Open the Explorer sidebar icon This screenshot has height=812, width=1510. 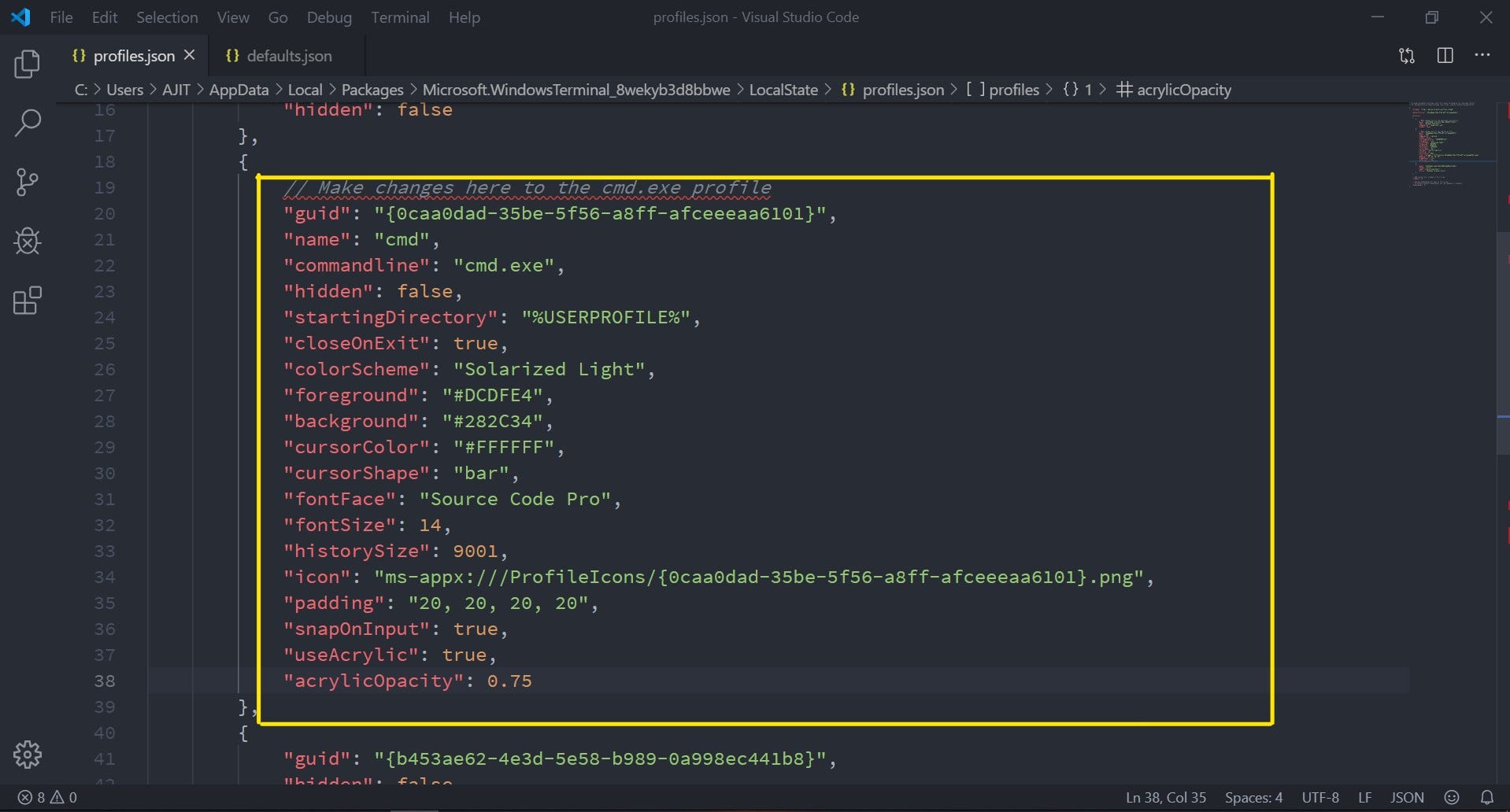click(x=27, y=65)
